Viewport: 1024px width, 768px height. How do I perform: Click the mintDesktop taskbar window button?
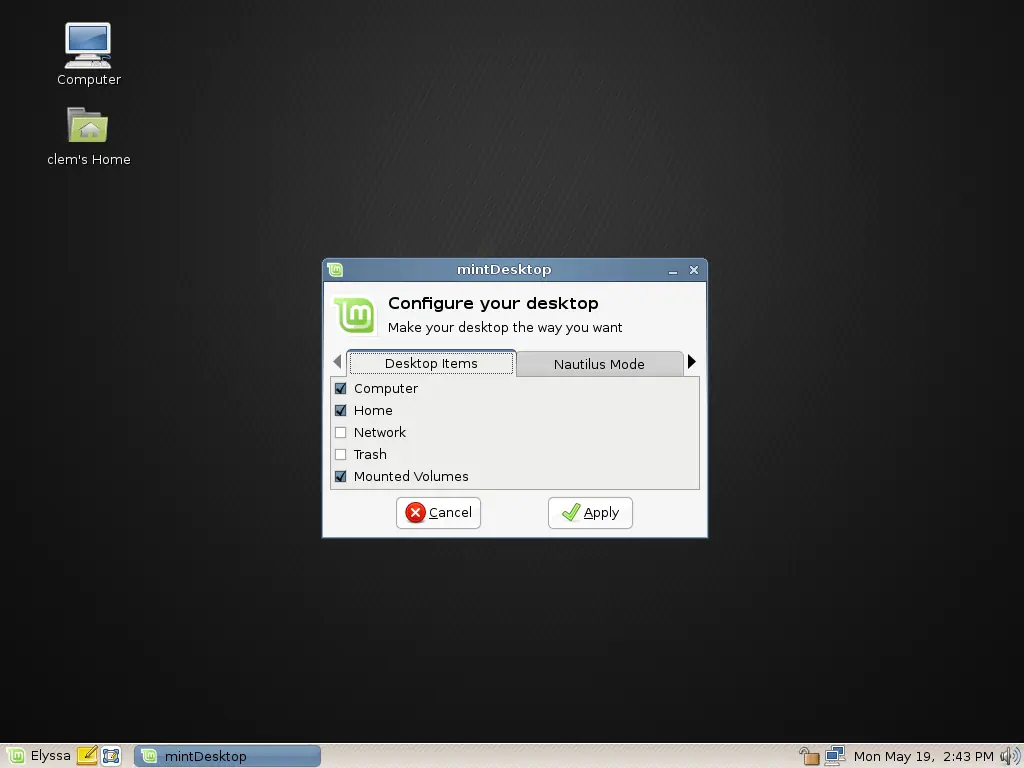click(x=227, y=756)
